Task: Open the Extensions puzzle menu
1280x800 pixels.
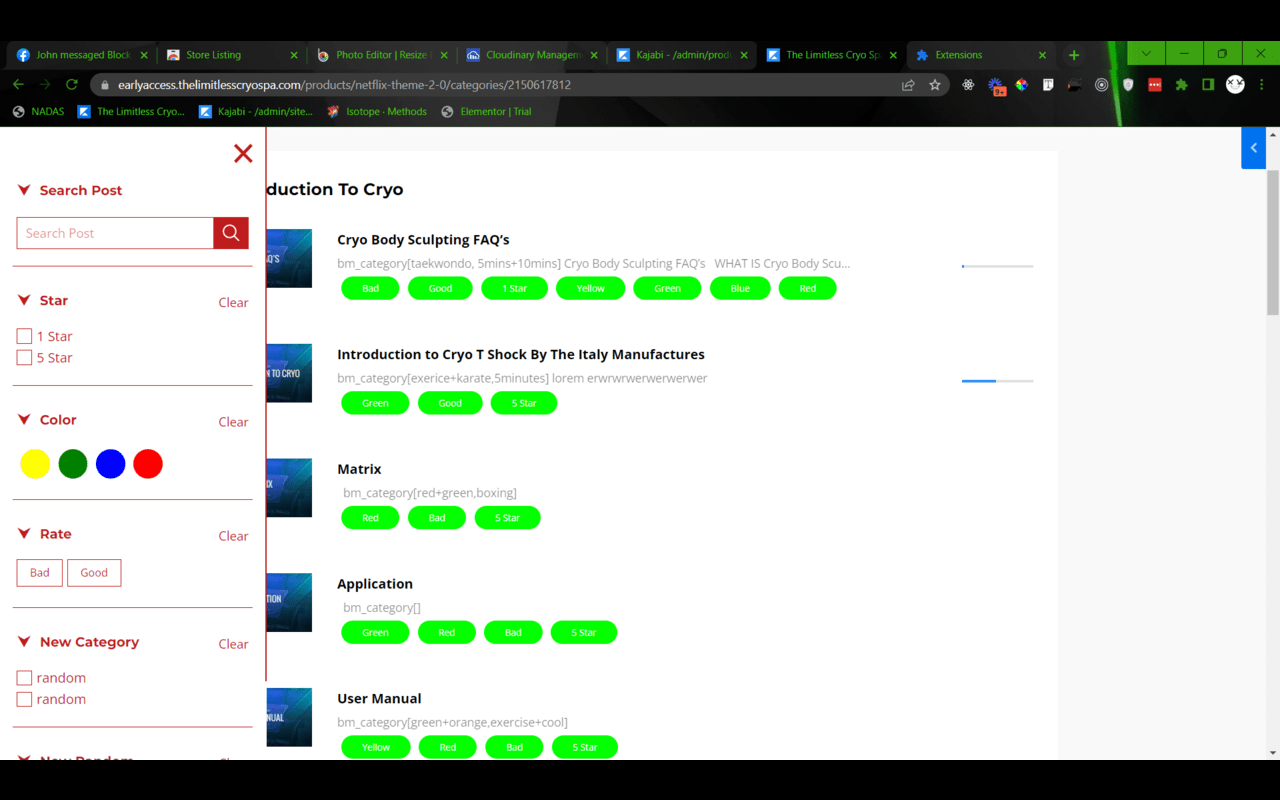Action: click(x=1181, y=85)
